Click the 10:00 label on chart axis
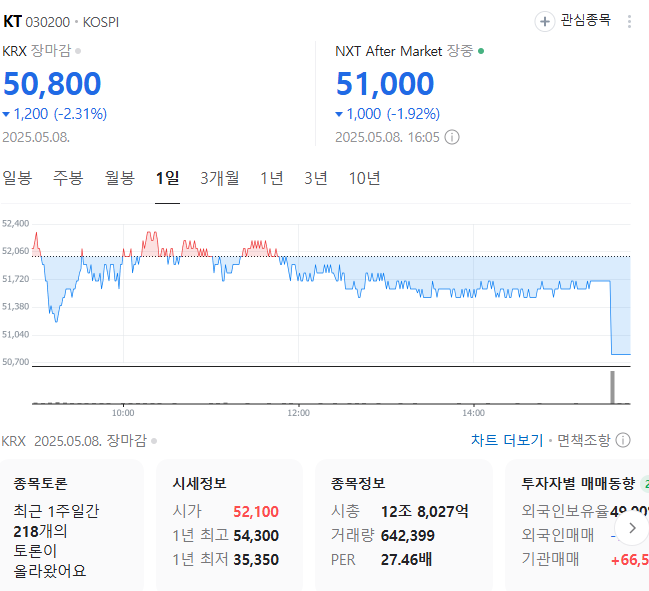This screenshot has height=591, width=649. [123, 413]
